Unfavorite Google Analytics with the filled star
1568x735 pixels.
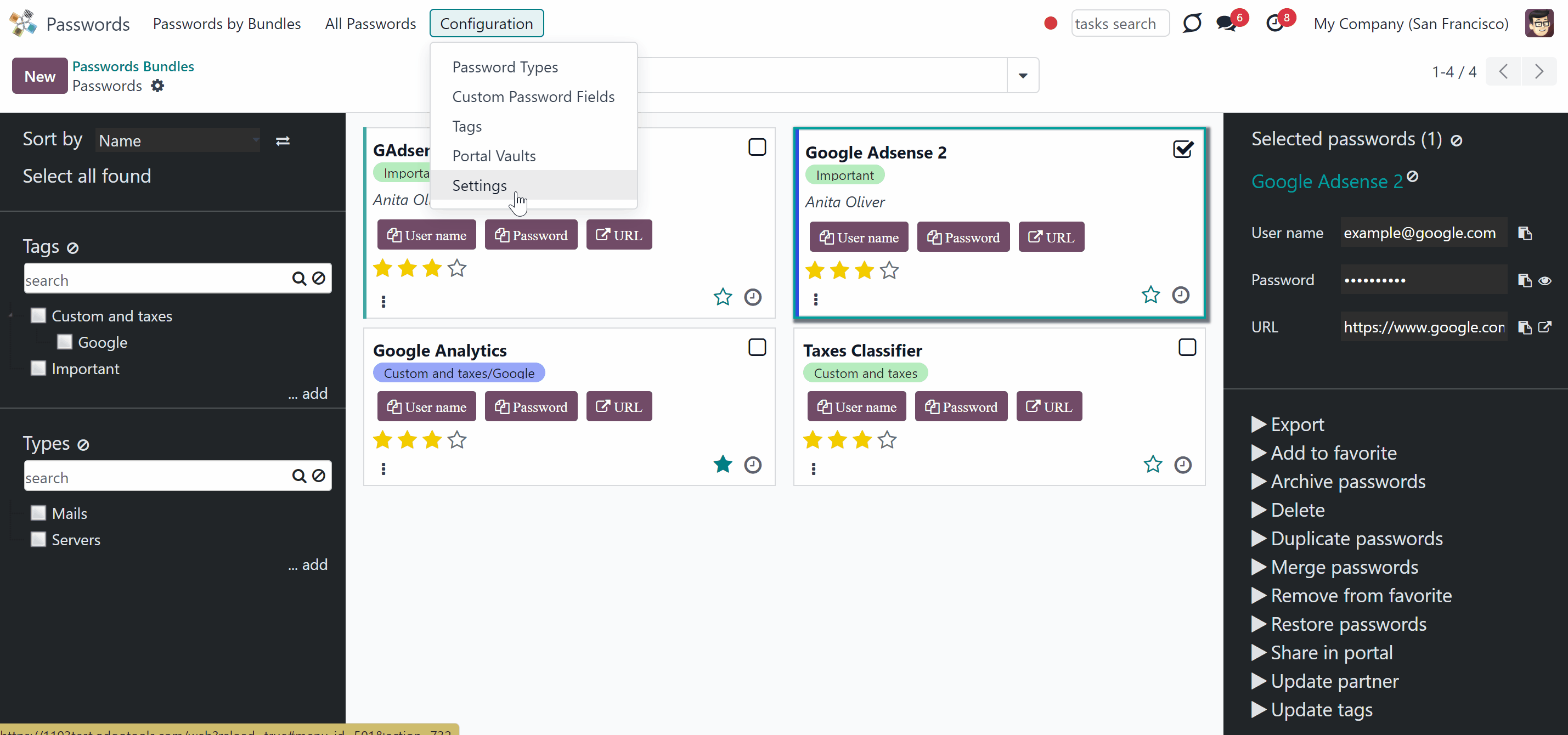tap(723, 464)
